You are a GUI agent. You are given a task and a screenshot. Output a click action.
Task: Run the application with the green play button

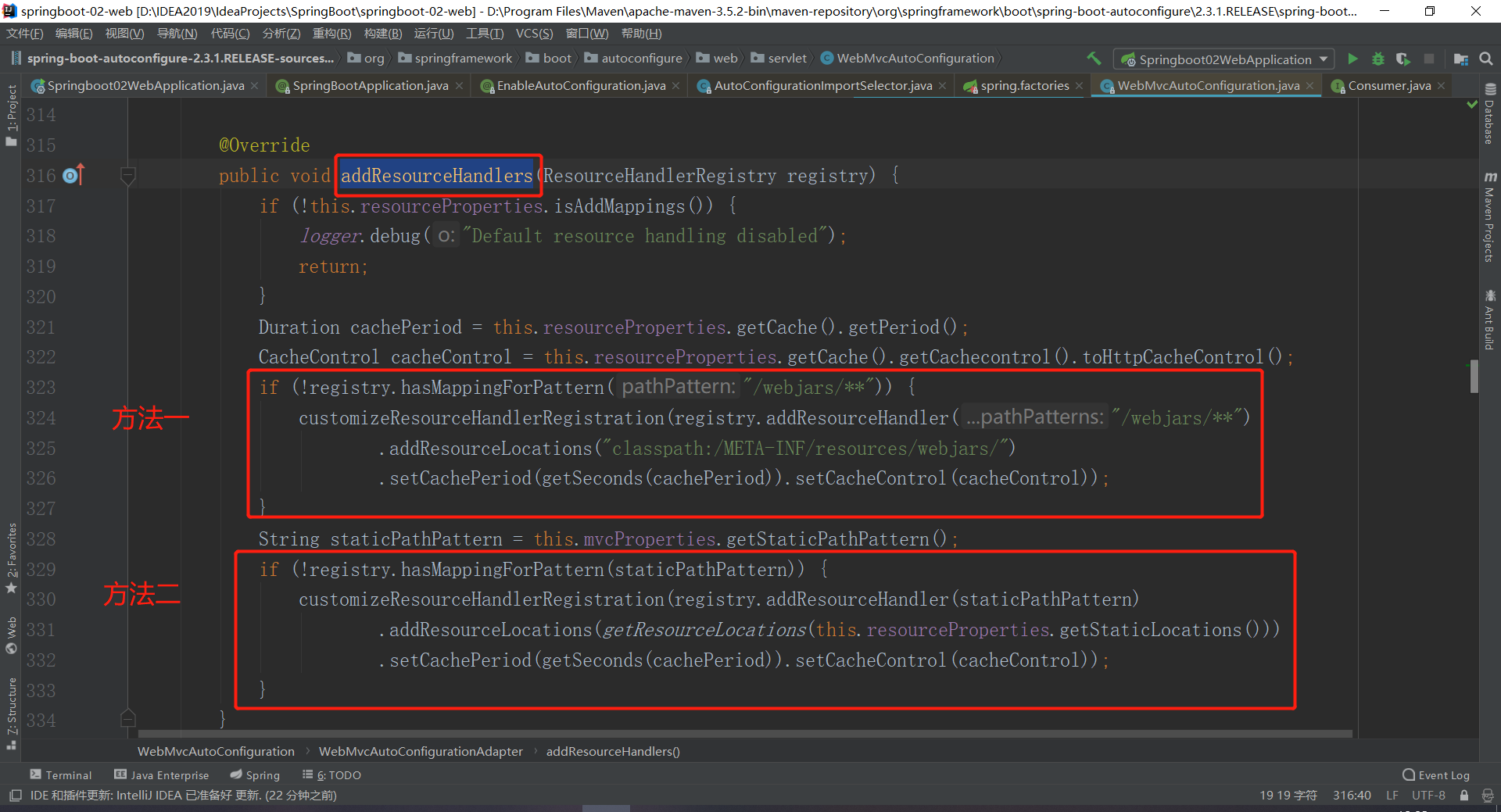pyautogui.click(x=1352, y=59)
